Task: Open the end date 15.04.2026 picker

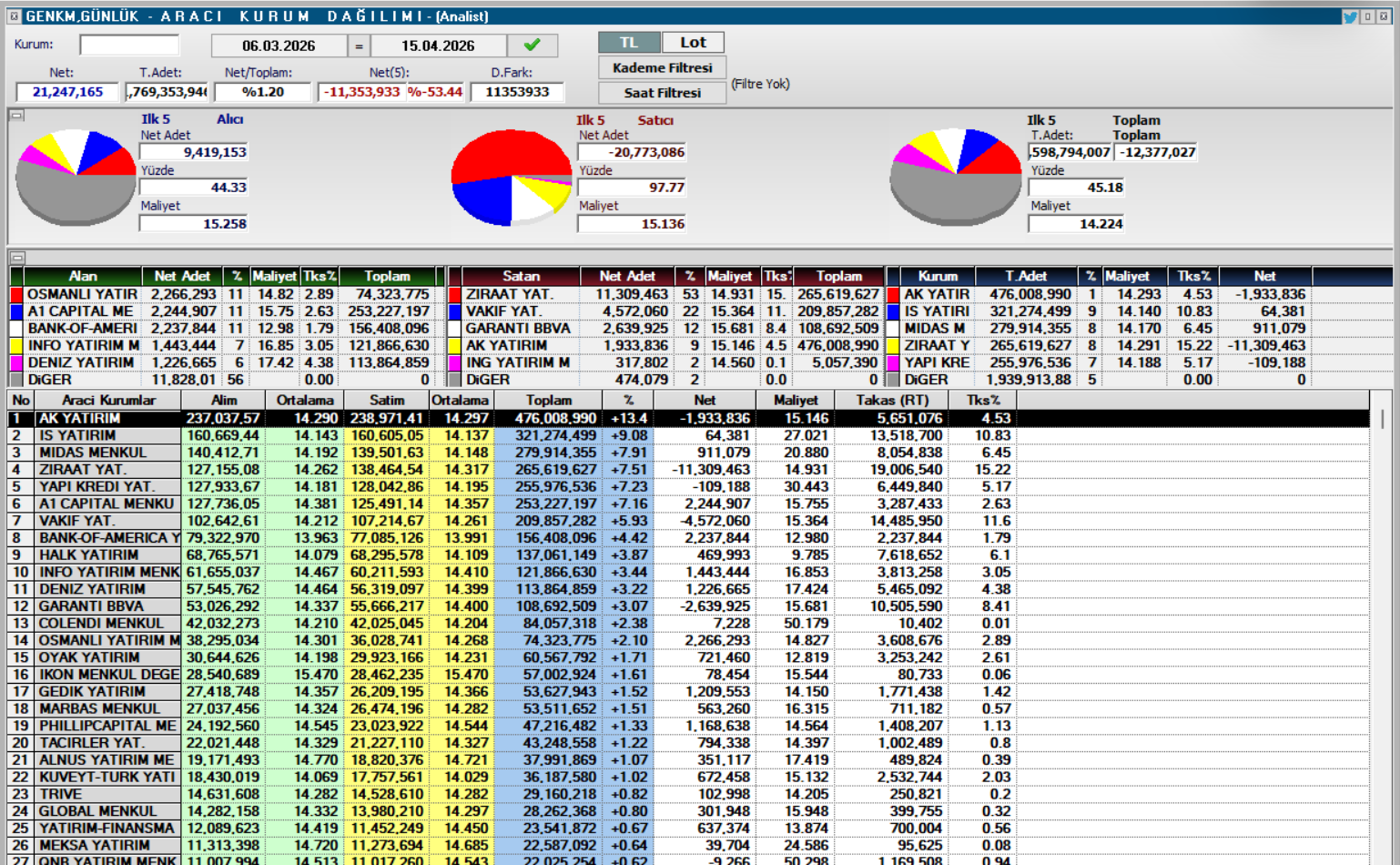Action: (438, 46)
